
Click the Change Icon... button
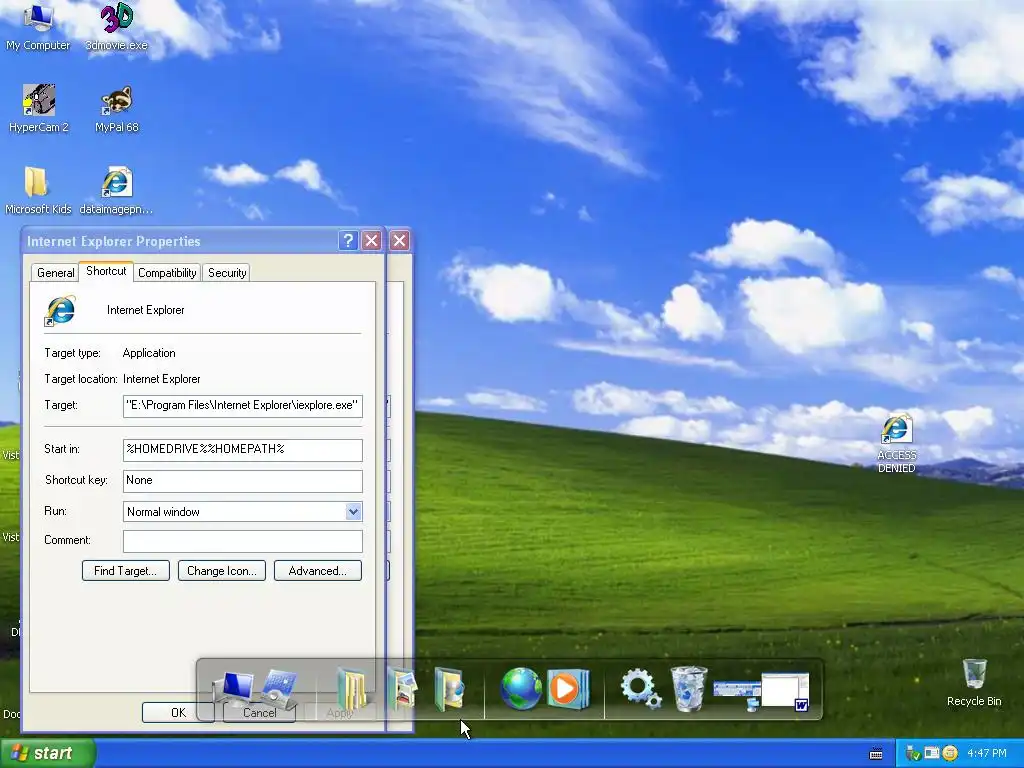(x=221, y=571)
